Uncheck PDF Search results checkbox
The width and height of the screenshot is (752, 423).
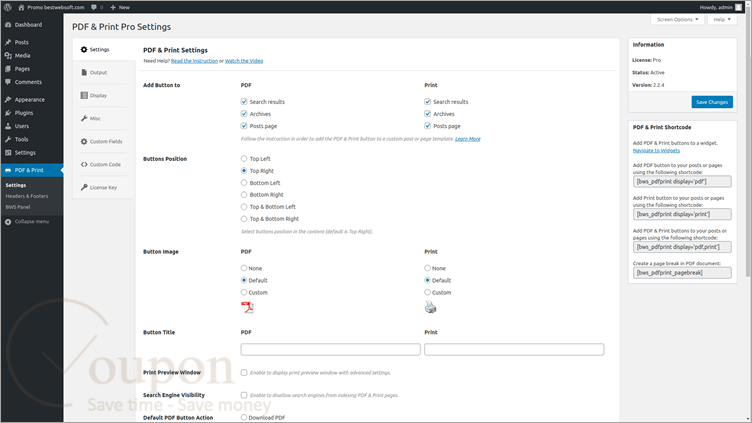coord(244,102)
